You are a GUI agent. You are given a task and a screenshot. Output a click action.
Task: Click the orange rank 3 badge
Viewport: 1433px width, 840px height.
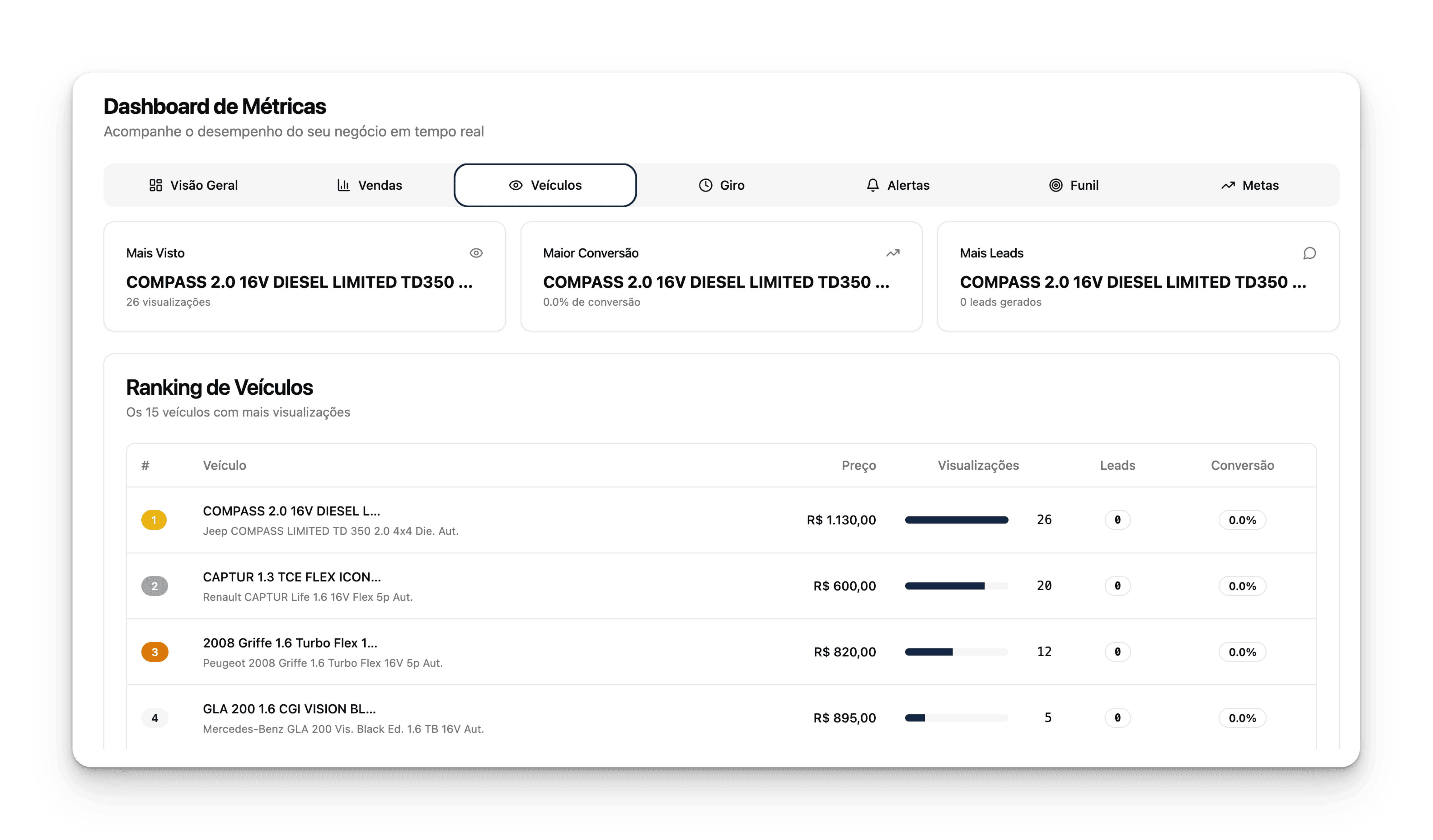tap(154, 652)
